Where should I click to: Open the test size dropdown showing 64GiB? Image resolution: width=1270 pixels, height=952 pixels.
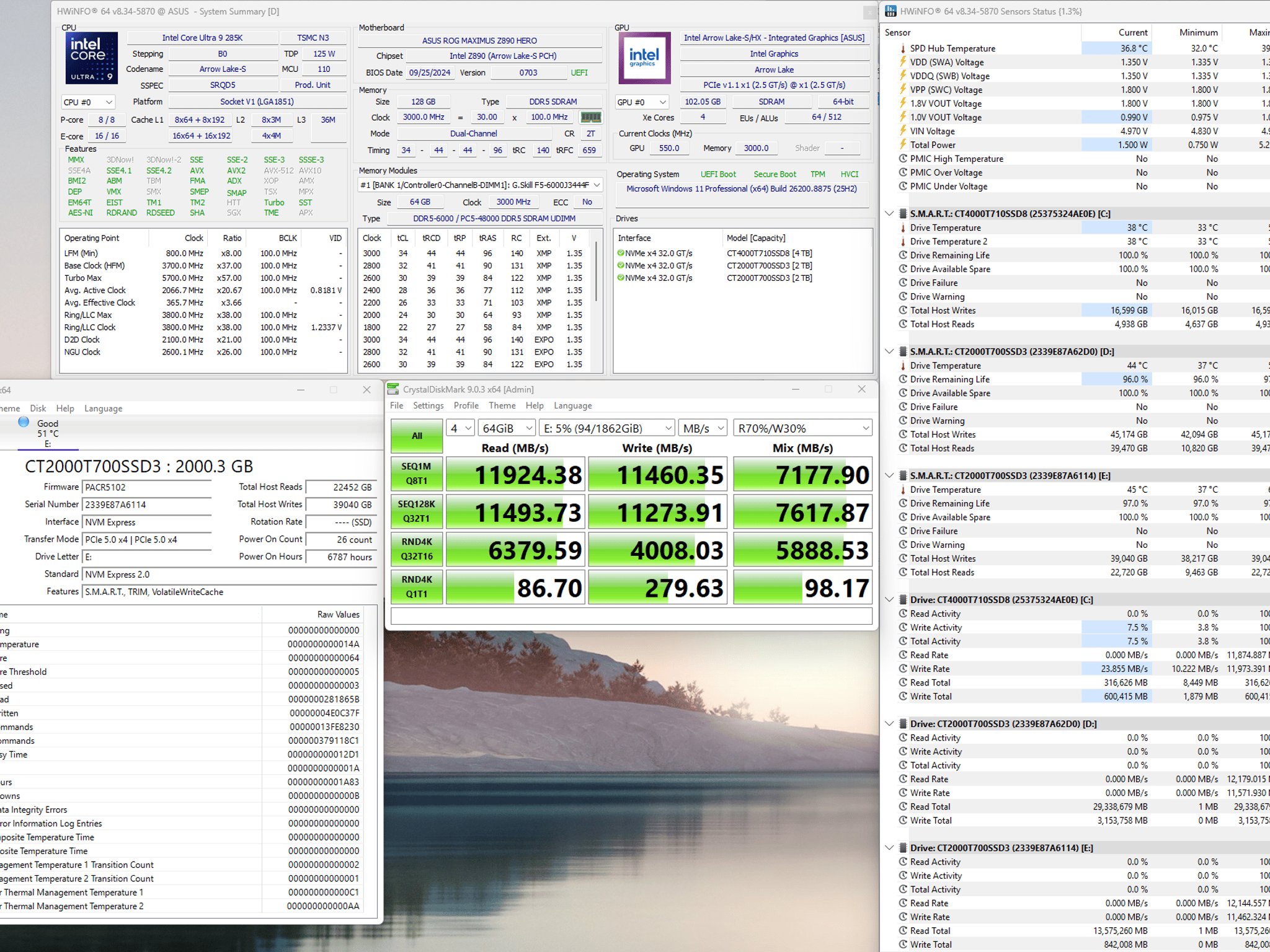(x=507, y=428)
